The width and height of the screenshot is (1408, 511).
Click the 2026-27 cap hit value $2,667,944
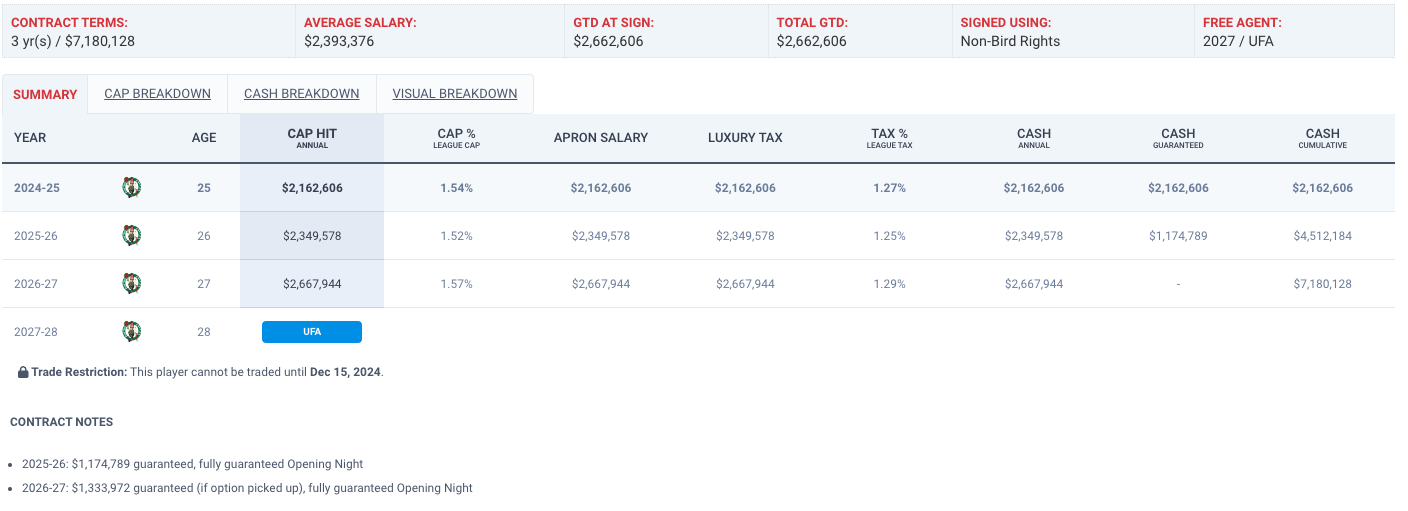(x=312, y=284)
